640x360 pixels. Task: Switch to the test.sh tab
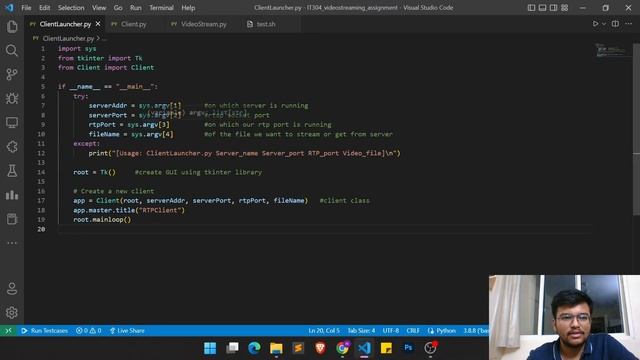[266, 24]
